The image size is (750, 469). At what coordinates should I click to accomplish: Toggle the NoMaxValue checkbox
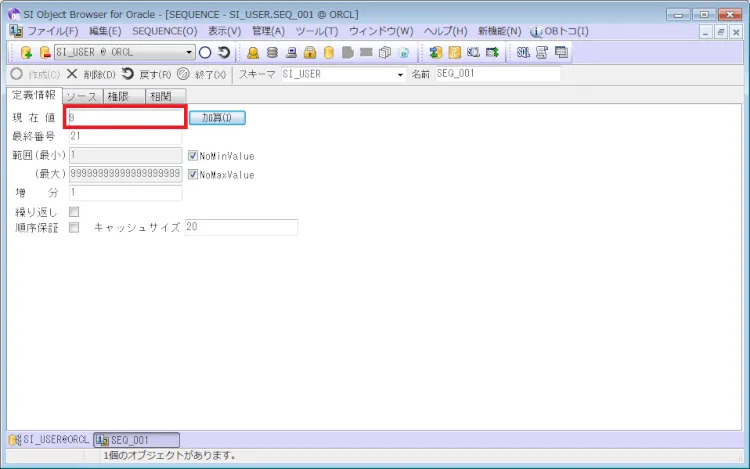[193, 174]
